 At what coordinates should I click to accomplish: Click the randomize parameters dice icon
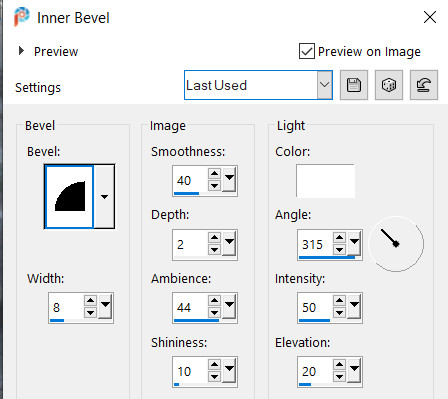coord(389,85)
